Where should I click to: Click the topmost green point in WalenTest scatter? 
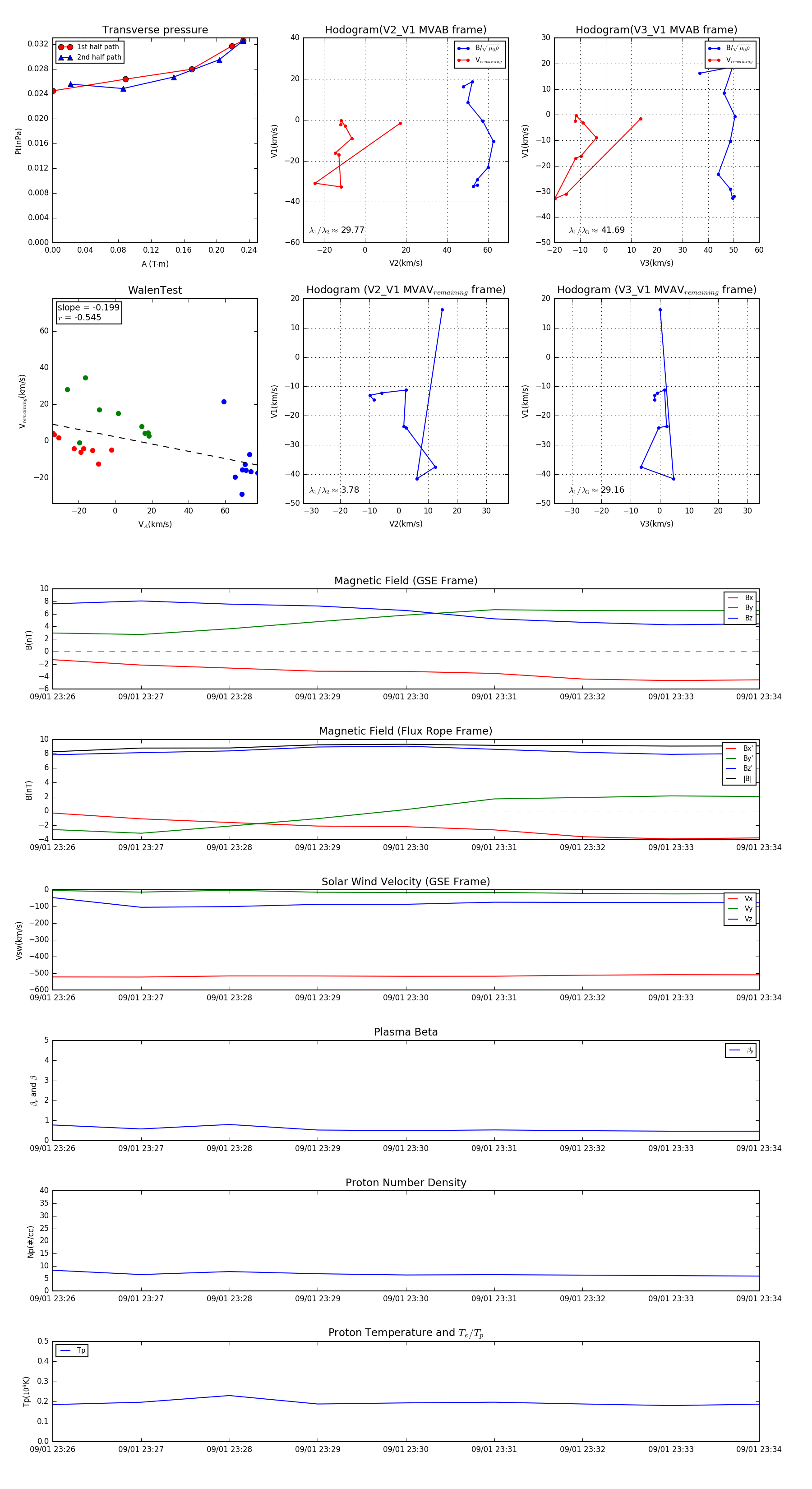coord(86,378)
